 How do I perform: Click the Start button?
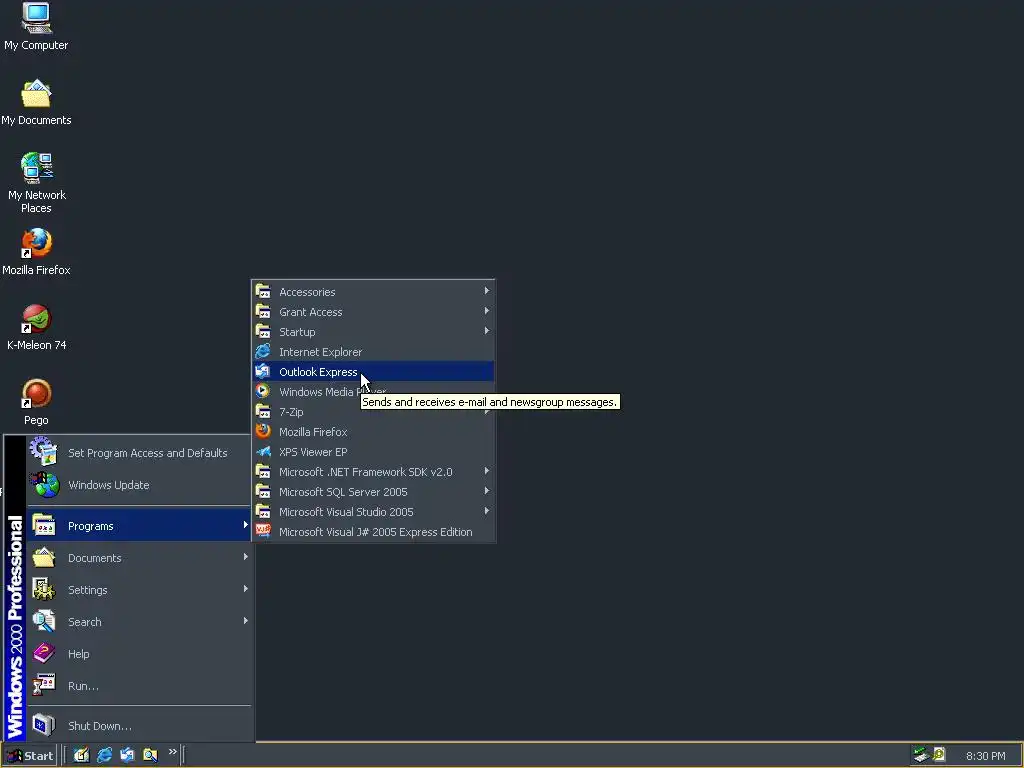30,756
